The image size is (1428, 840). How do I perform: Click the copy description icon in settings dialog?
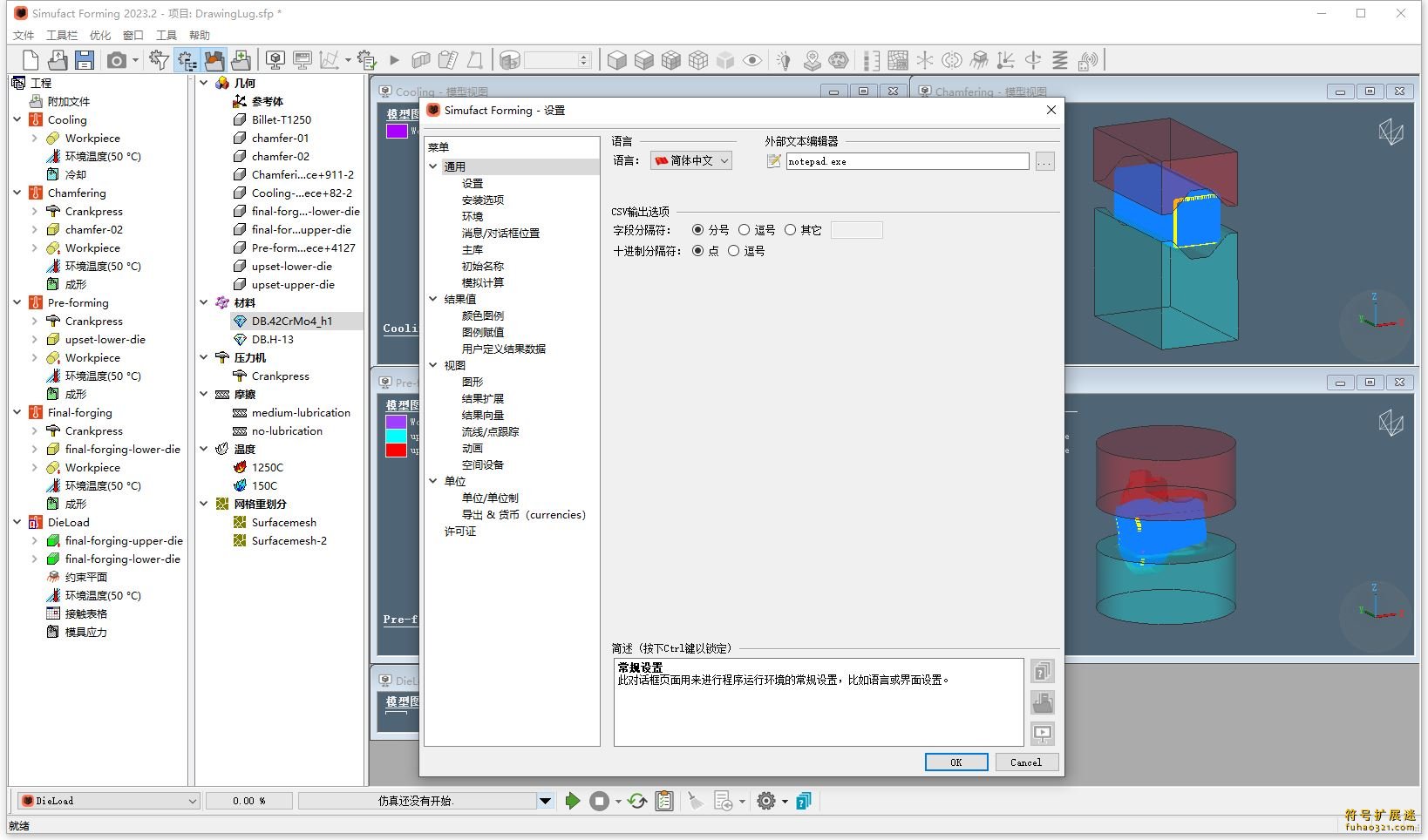coord(1043,671)
